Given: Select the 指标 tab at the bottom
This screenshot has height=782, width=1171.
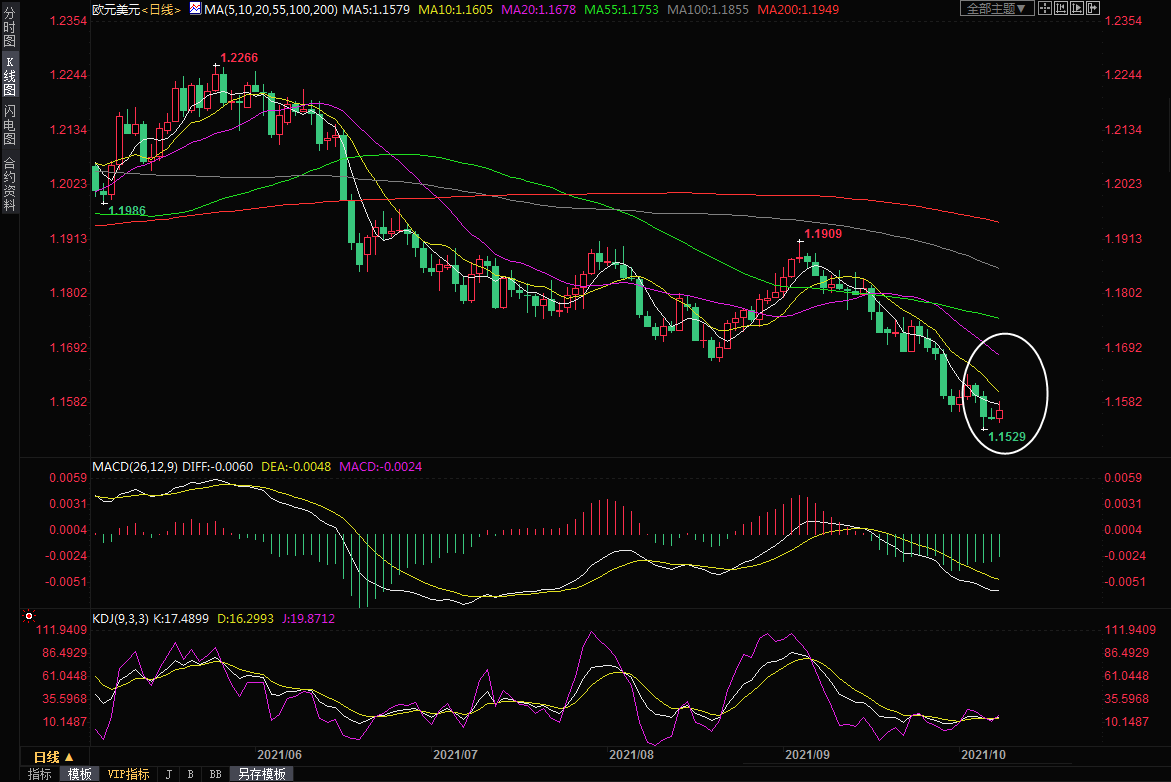Looking at the screenshot, I should point(39,774).
